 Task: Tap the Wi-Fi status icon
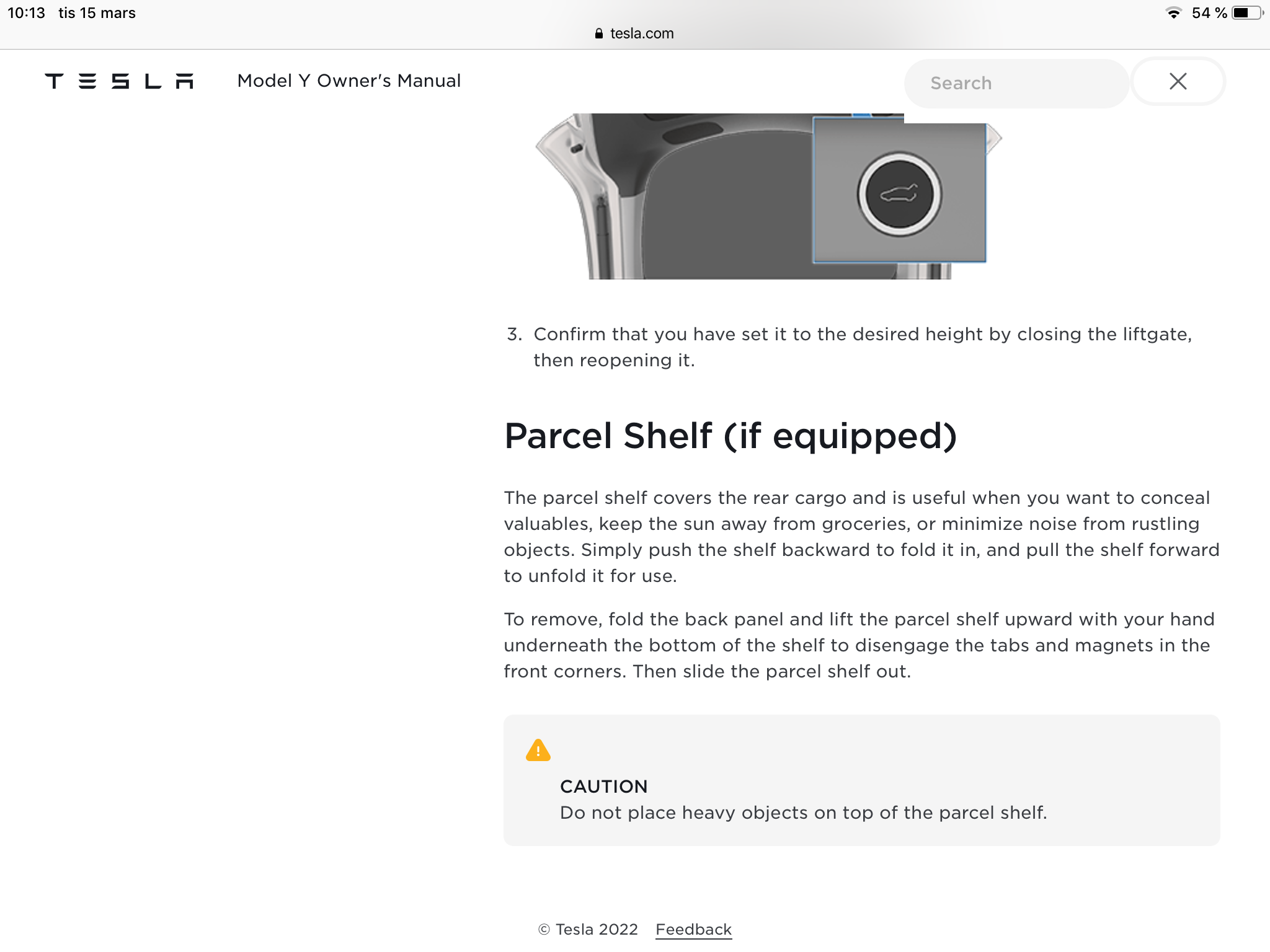pos(1173,13)
